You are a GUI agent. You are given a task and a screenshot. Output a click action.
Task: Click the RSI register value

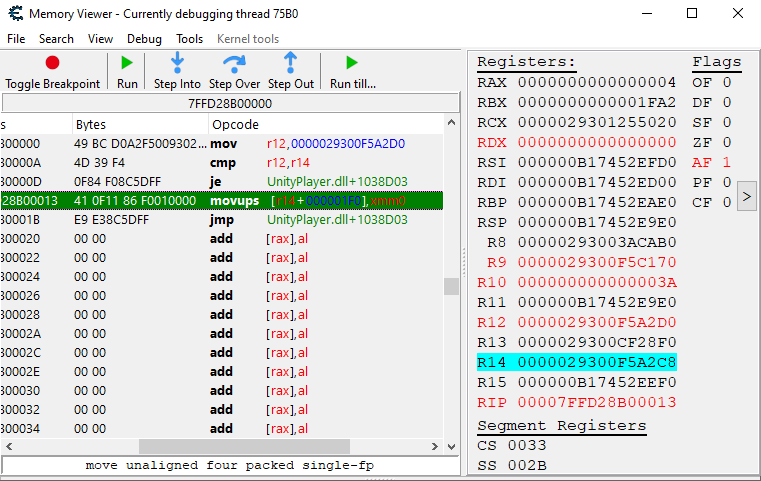click(596, 162)
